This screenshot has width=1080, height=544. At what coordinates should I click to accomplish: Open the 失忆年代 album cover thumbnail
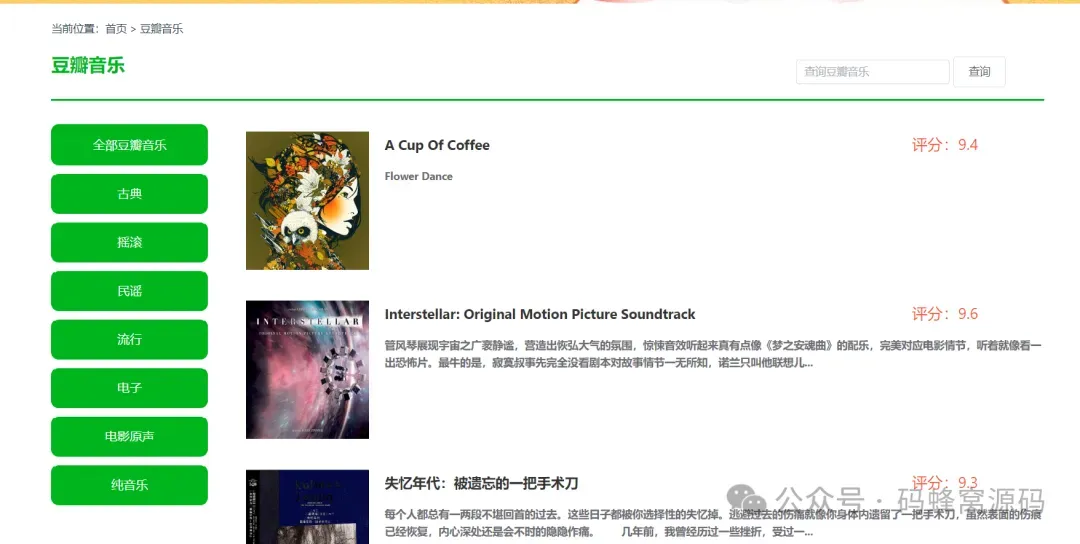tap(307, 507)
